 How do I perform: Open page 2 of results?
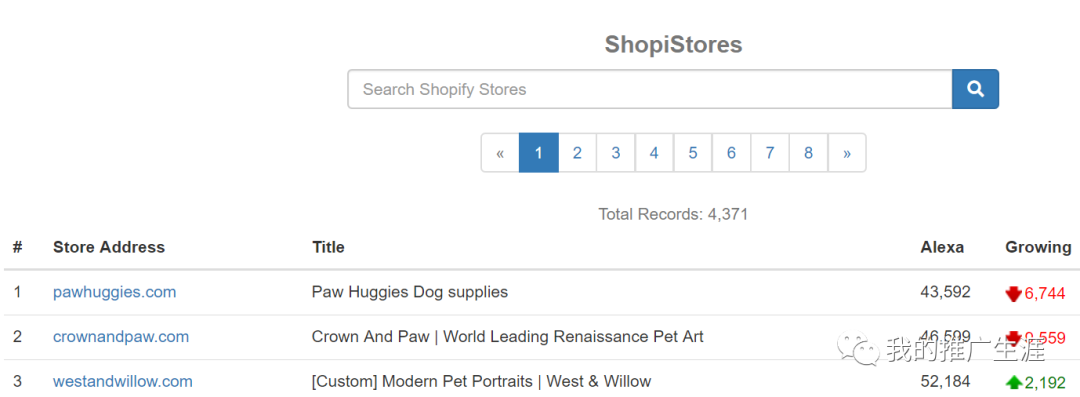coord(577,153)
